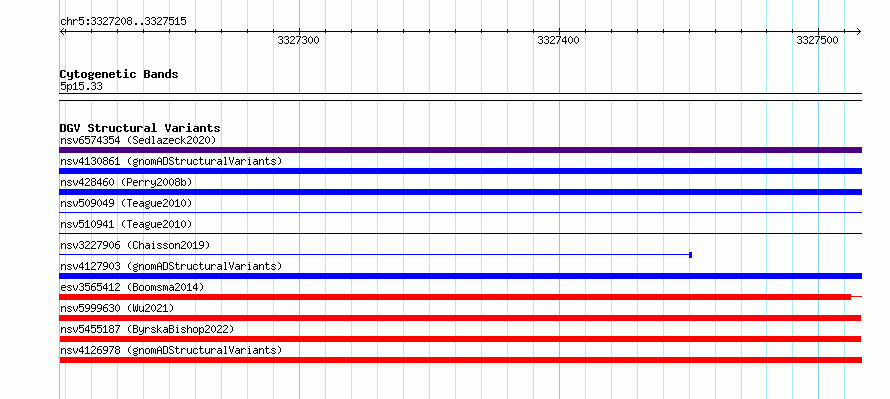The image size is (890, 399).
Task: Open nsv4130861 (gnomADStructuralVariants) label
Action: pyautogui.click(x=171, y=161)
